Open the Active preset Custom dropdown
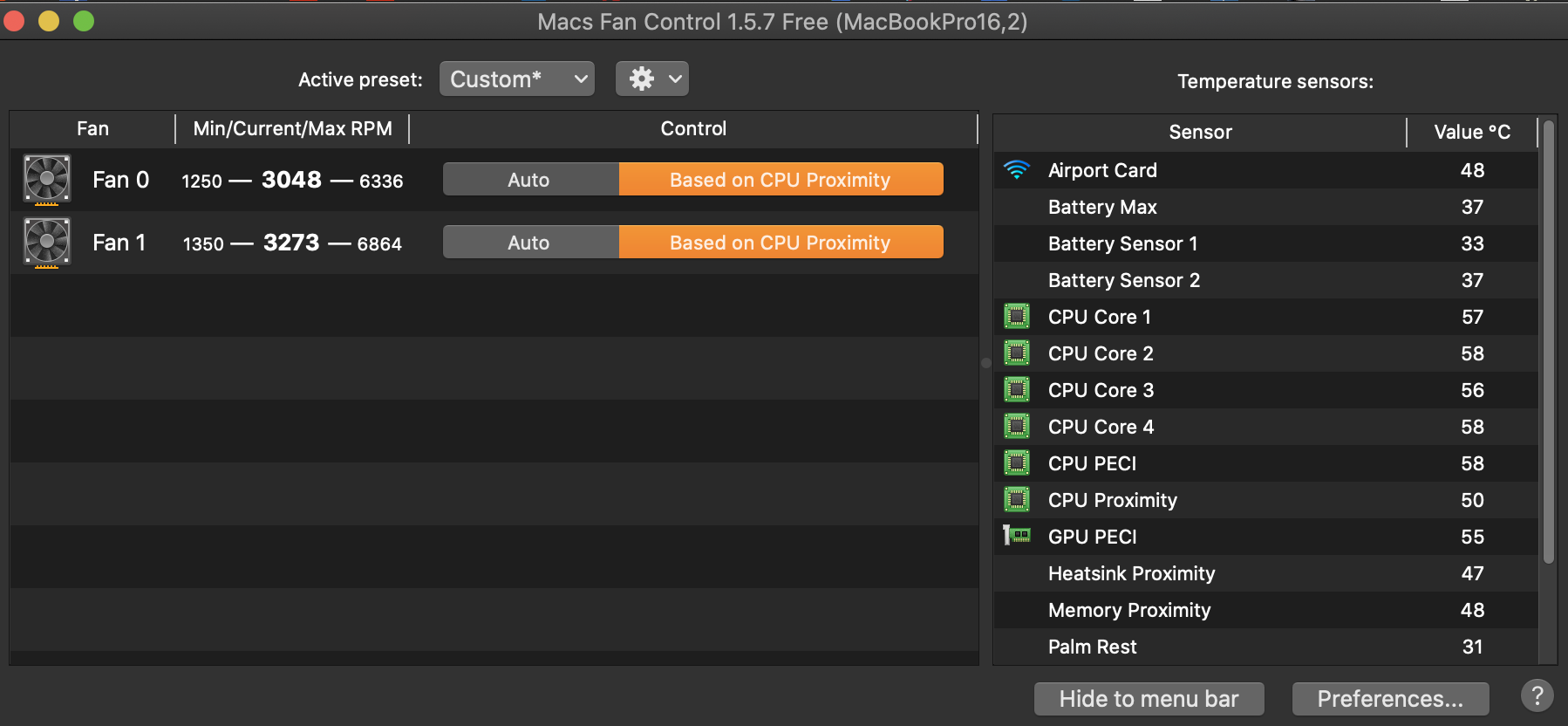This screenshot has width=1568, height=726. [x=517, y=79]
